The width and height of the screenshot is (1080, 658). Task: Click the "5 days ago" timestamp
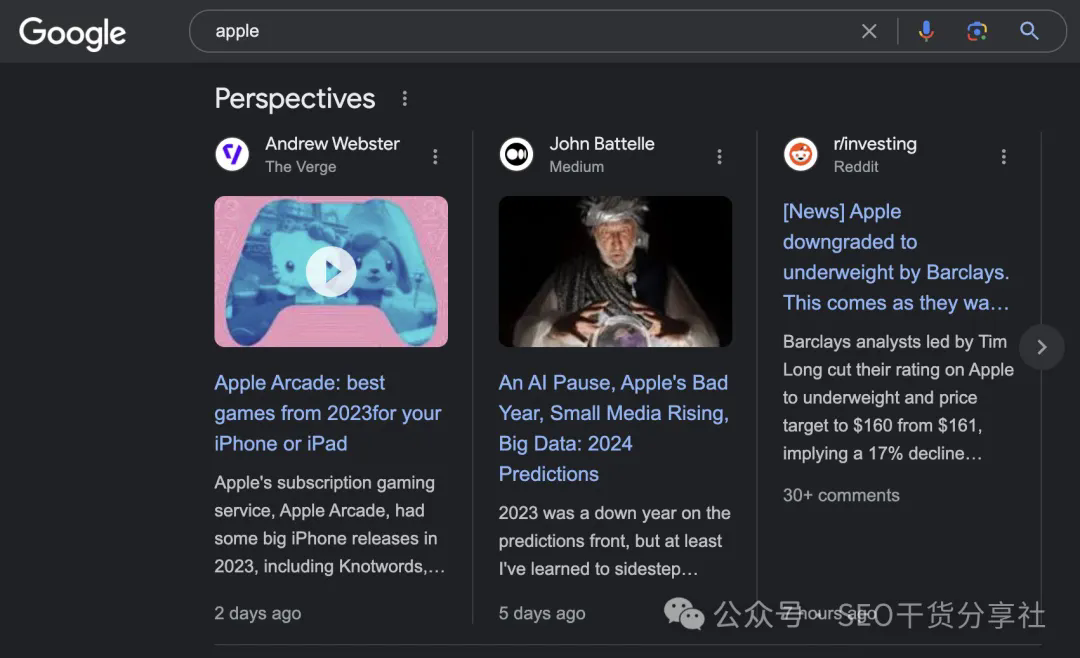click(542, 613)
